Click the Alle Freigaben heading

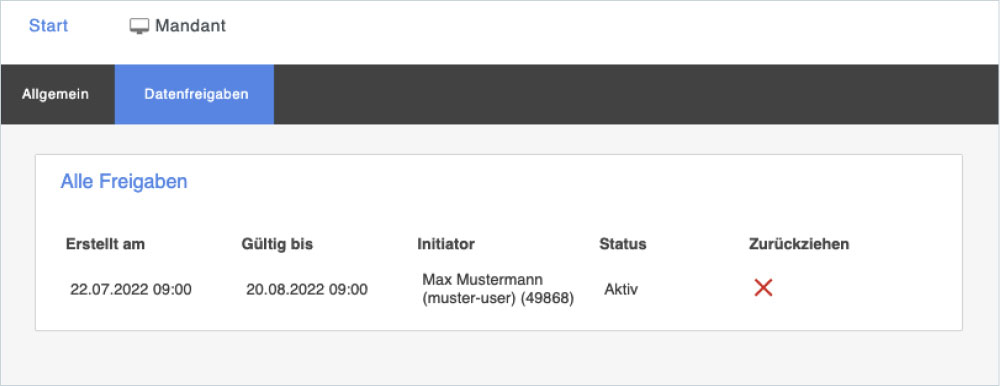pos(124,182)
